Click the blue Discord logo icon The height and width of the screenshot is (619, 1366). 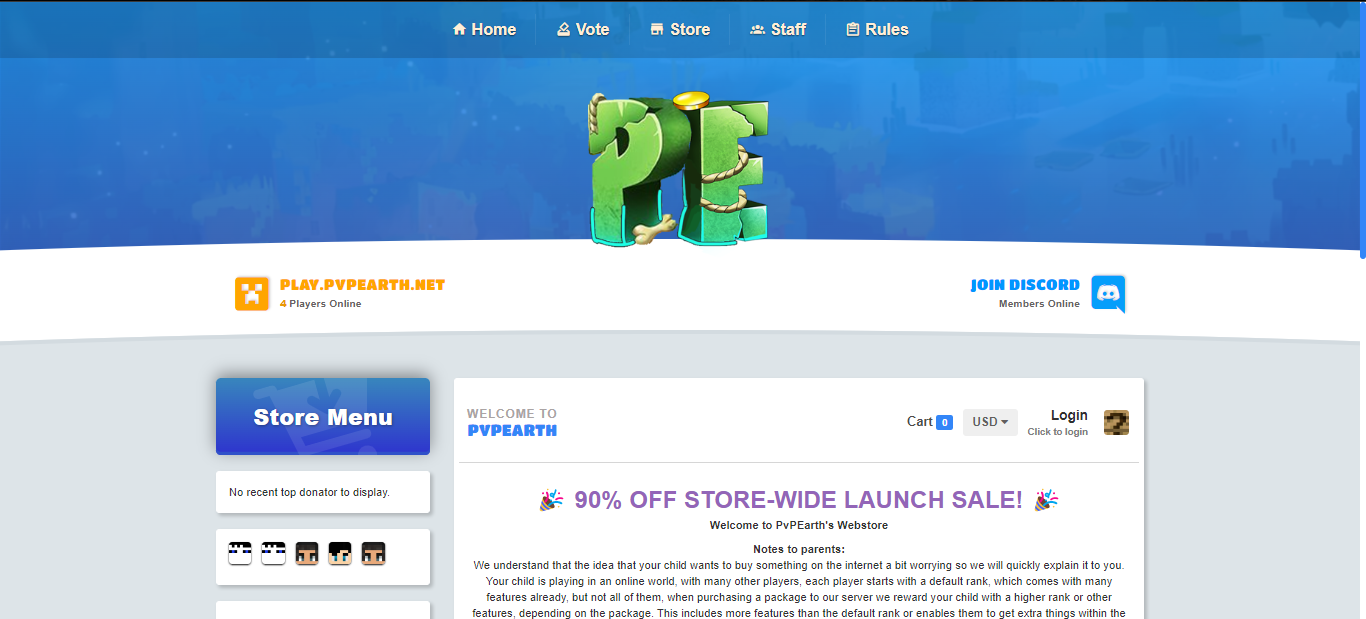tap(1108, 294)
